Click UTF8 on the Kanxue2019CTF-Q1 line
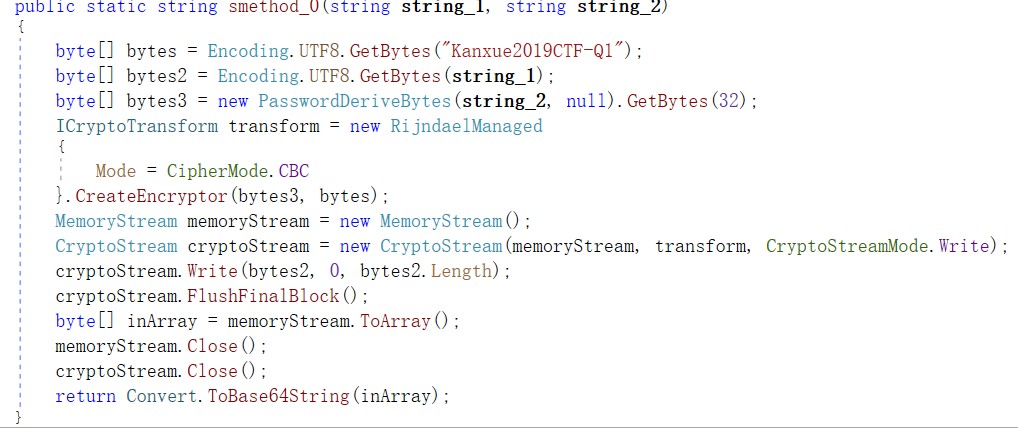The width and height of the screenshot is (1018, 428). 319,51
